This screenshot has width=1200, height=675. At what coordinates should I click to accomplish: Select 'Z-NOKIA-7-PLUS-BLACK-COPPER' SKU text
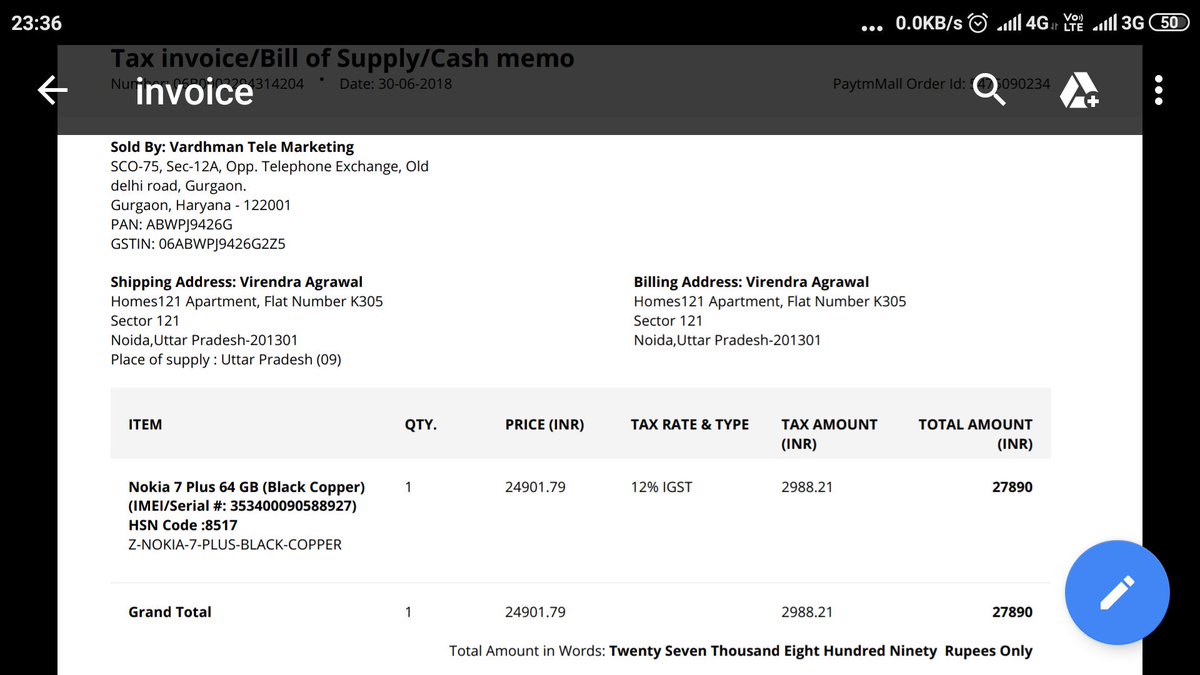(x=235, y=545)
